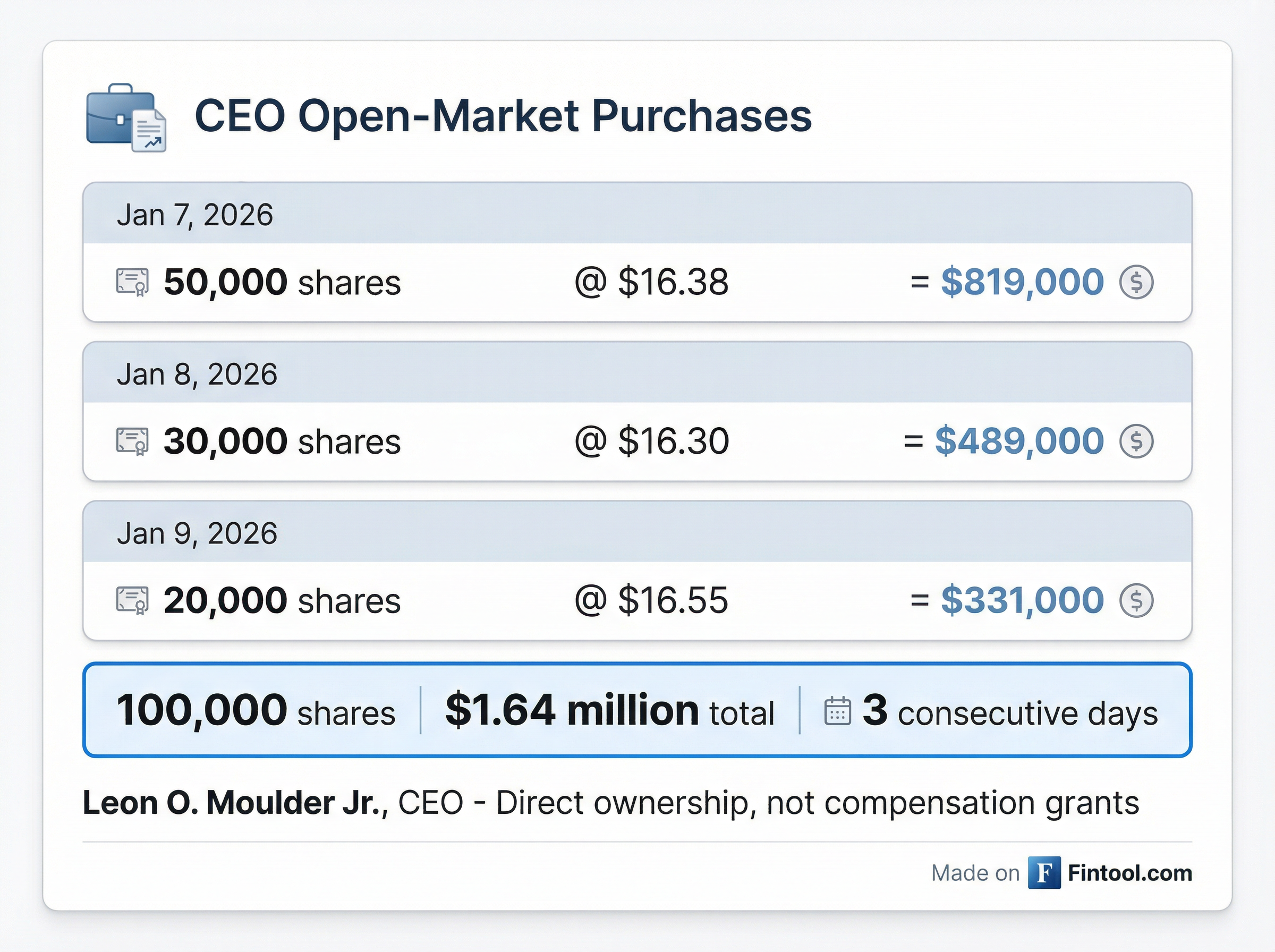Screen dimensions: 1275x952
Task: Select the Jan 7, 2026 header row
Action: tap(636, 215)
